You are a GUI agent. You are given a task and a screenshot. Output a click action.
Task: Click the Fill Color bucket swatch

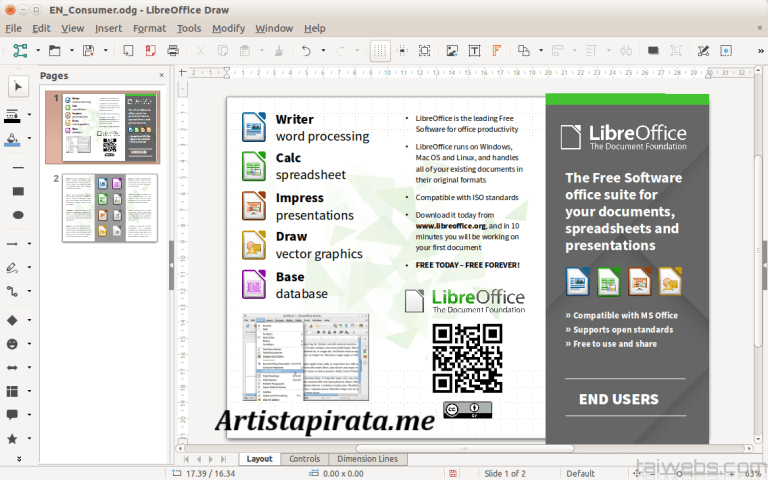(12, 140)
